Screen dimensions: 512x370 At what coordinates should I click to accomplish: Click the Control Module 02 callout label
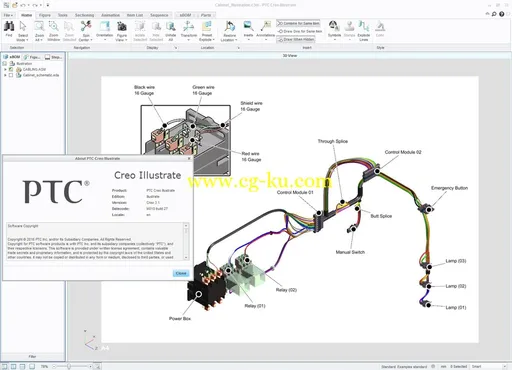[403, 152]
